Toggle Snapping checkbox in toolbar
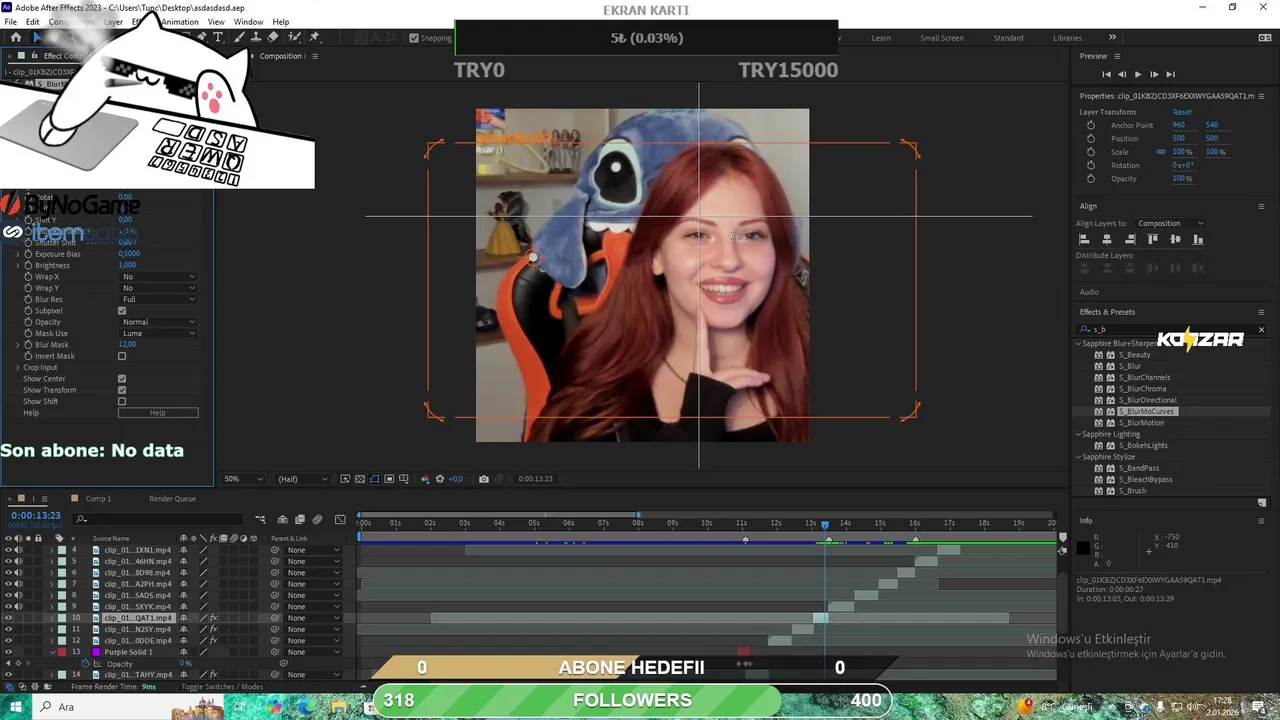 coord(414,38)
